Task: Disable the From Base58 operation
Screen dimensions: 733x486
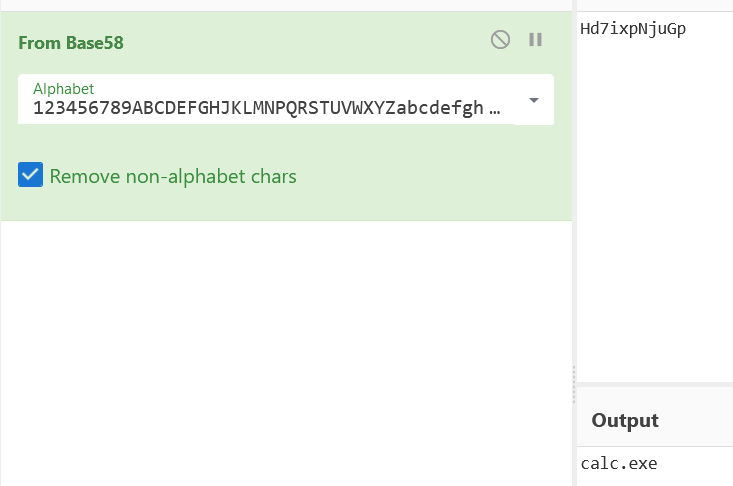Action: tap(500, 40)
